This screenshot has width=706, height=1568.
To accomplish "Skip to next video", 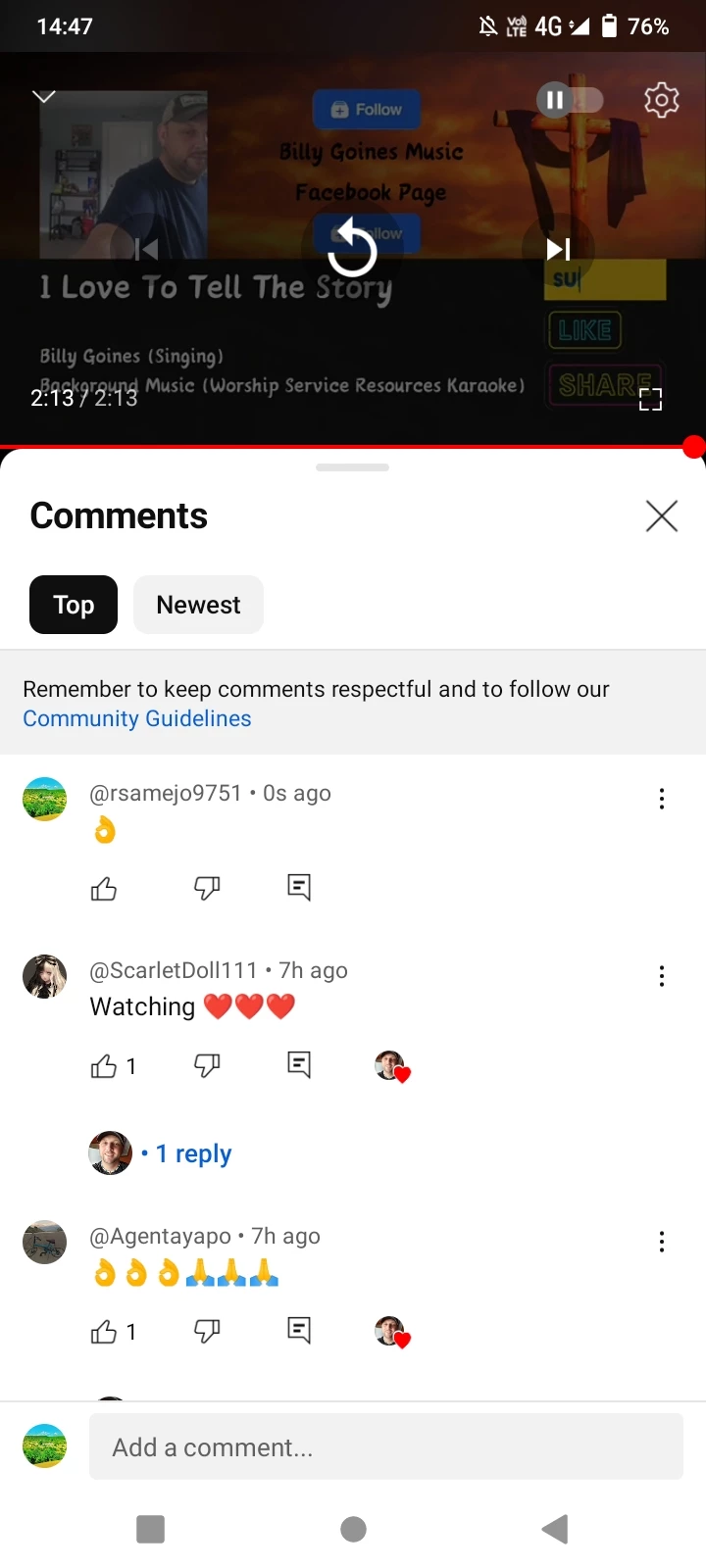I will coord(558,250).
